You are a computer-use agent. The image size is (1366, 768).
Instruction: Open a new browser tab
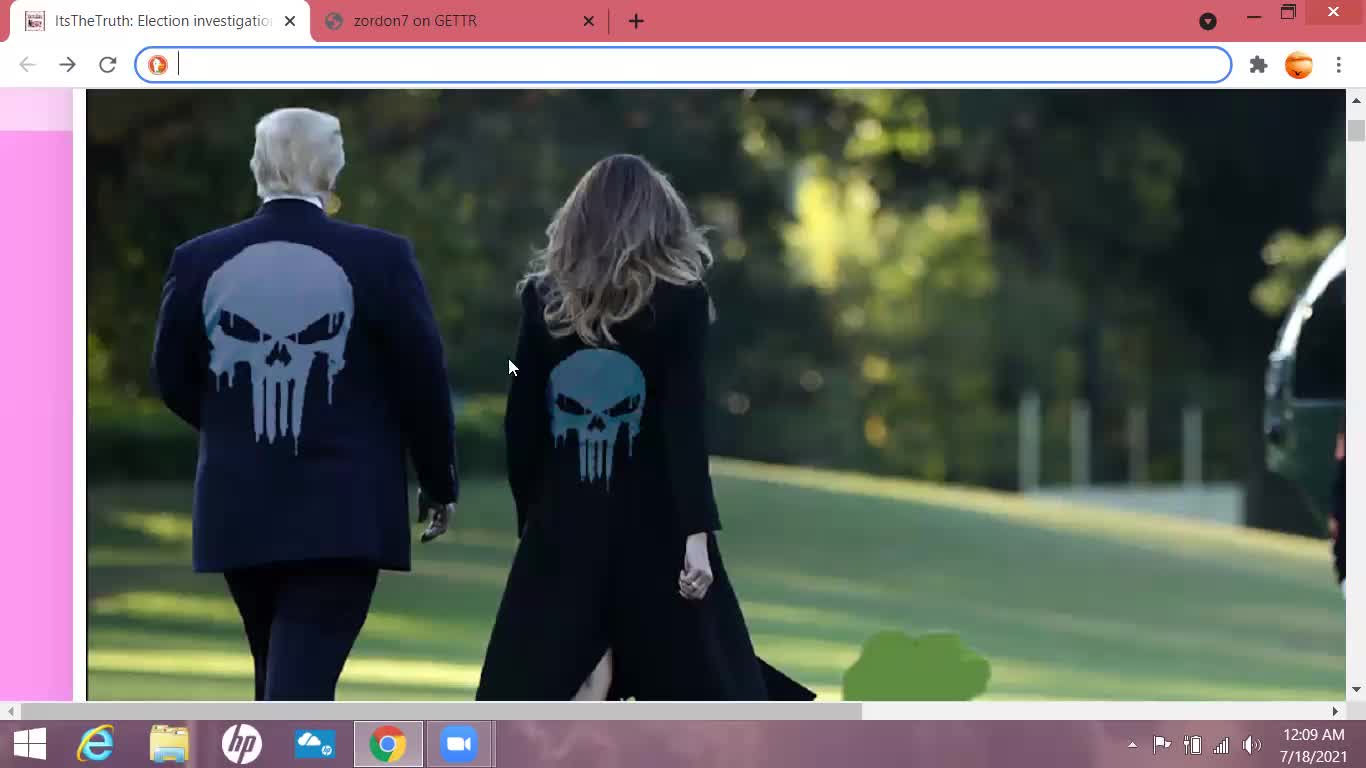[636, 21]
